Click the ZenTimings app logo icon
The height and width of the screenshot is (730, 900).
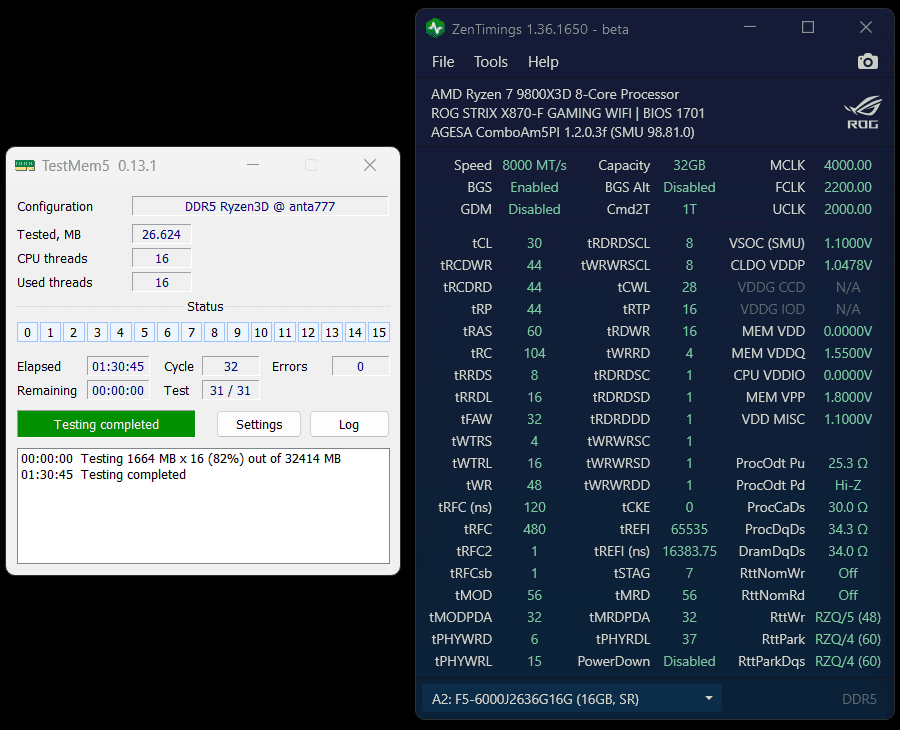pos(436,28)
